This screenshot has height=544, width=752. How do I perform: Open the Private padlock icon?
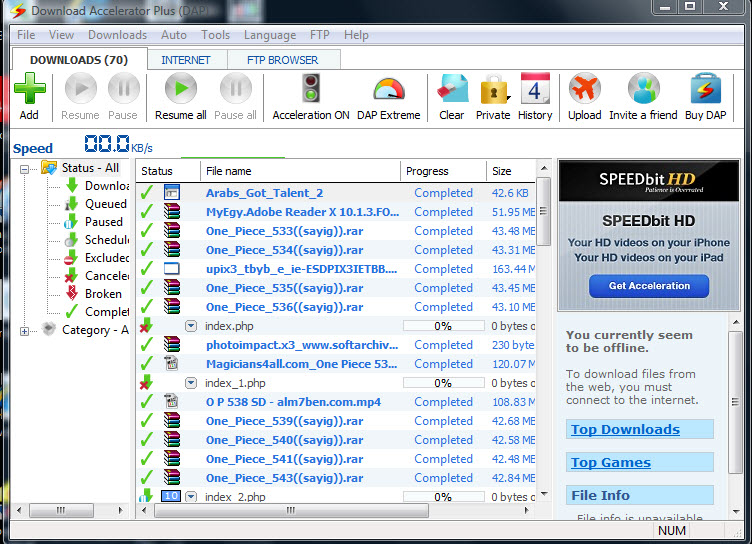[x=492, y=90]
